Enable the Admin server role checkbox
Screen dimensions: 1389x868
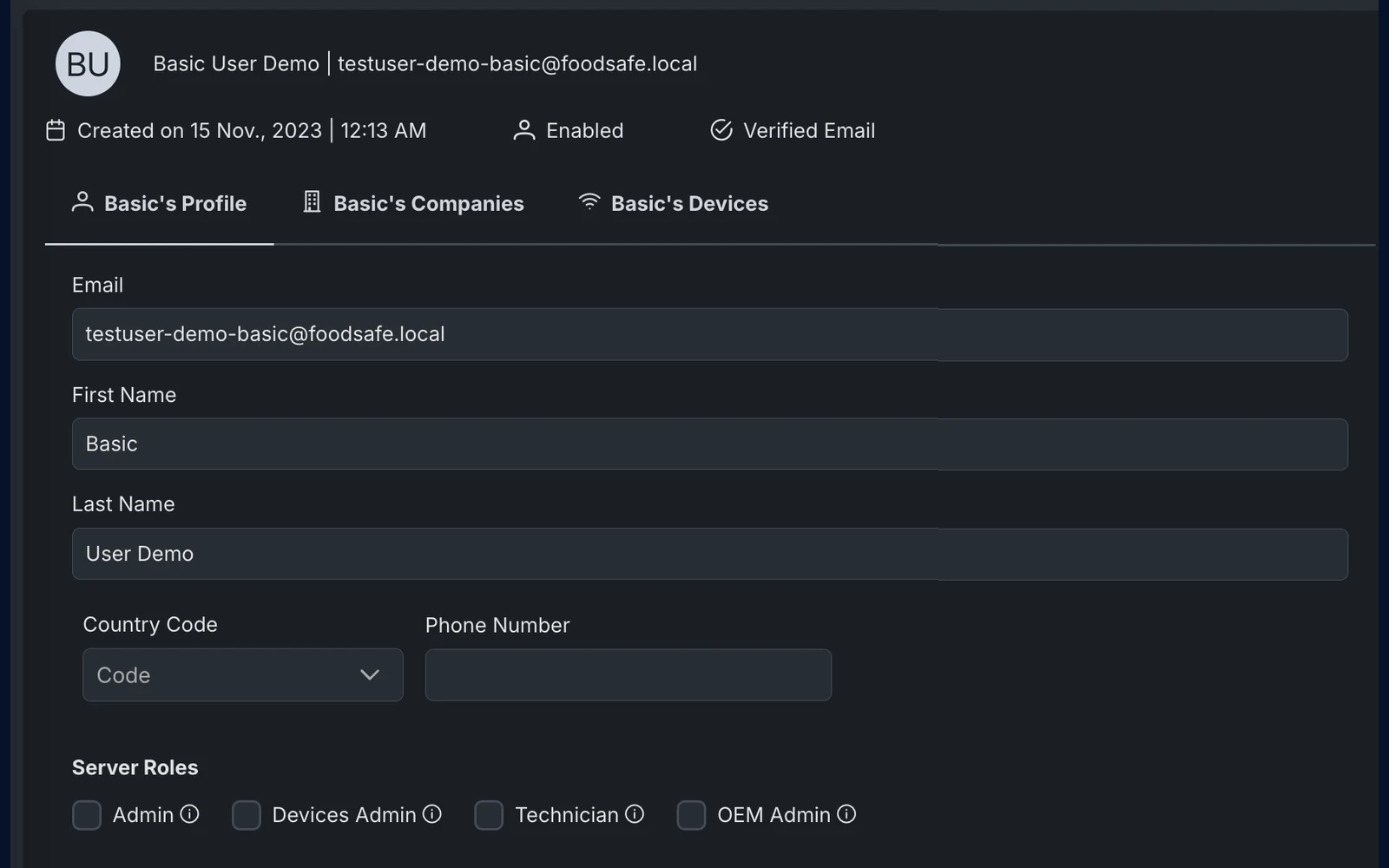(87, 815)
